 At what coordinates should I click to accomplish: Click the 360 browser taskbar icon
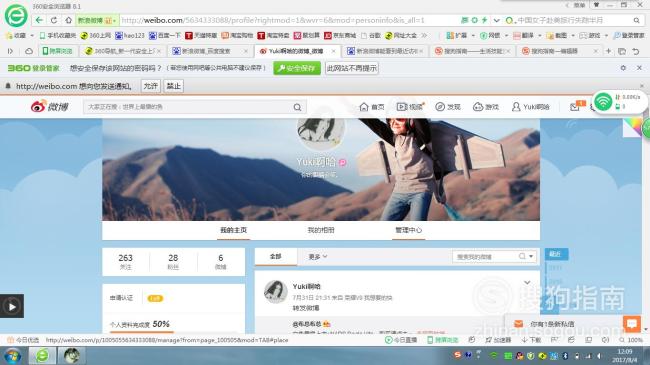[42, 356]
